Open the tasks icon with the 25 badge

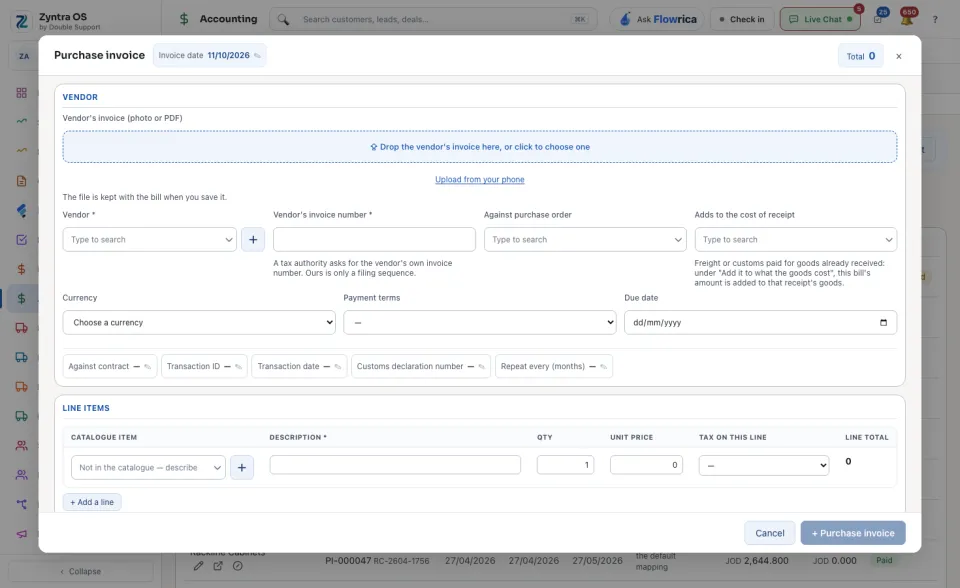(x=879, y=19)
